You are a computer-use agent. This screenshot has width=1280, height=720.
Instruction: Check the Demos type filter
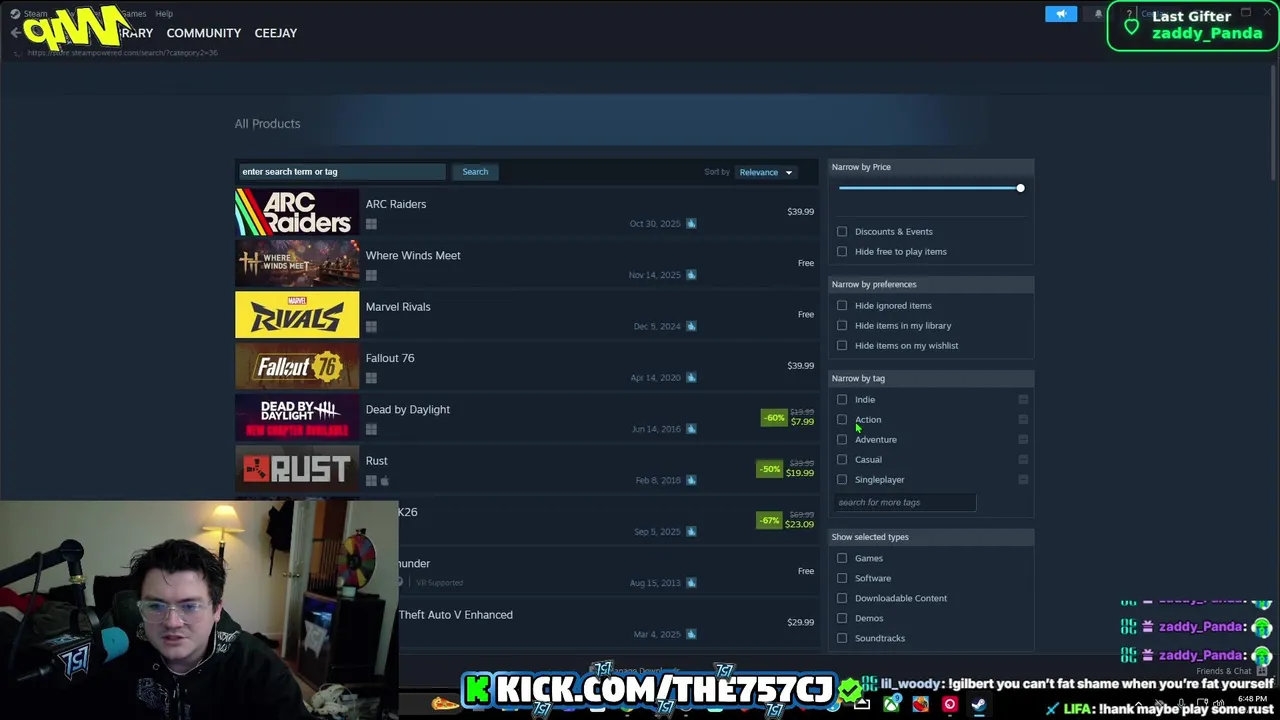click(842, 618)
